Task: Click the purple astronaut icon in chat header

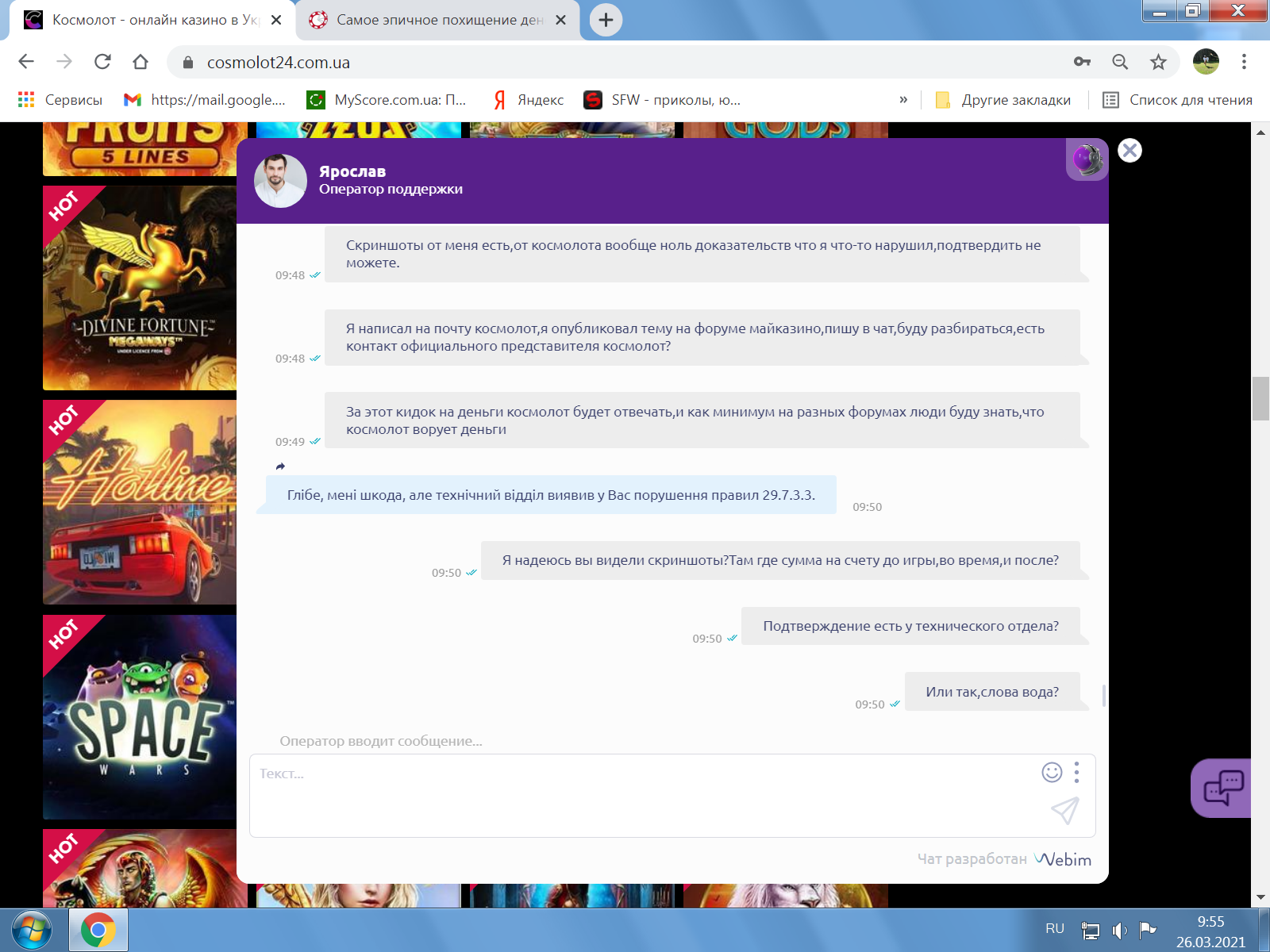Action: pyautogui.click(x=1087, y=159)
